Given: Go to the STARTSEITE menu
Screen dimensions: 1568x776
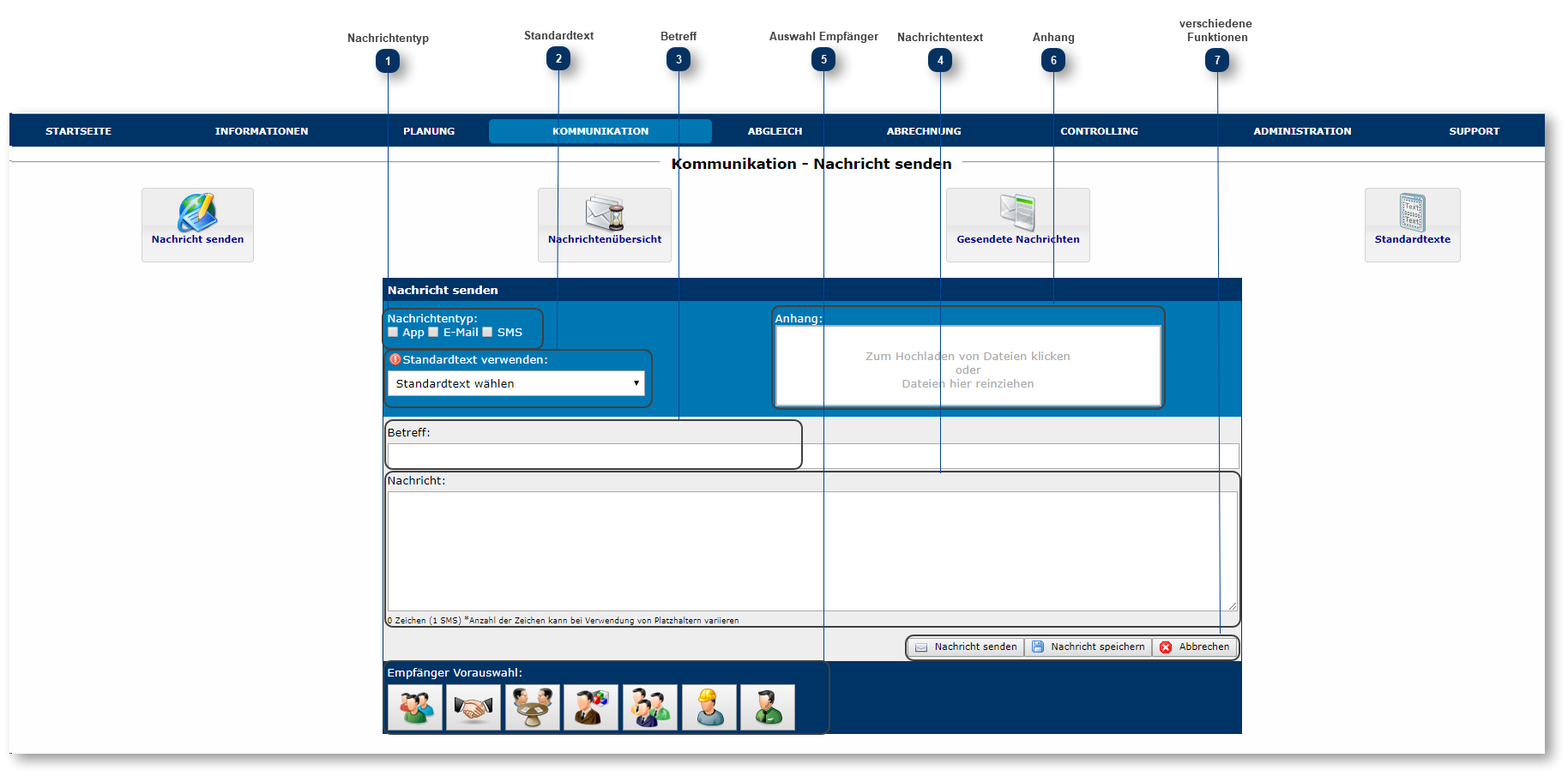Looking at the screenshot, I should pos(78,131).
